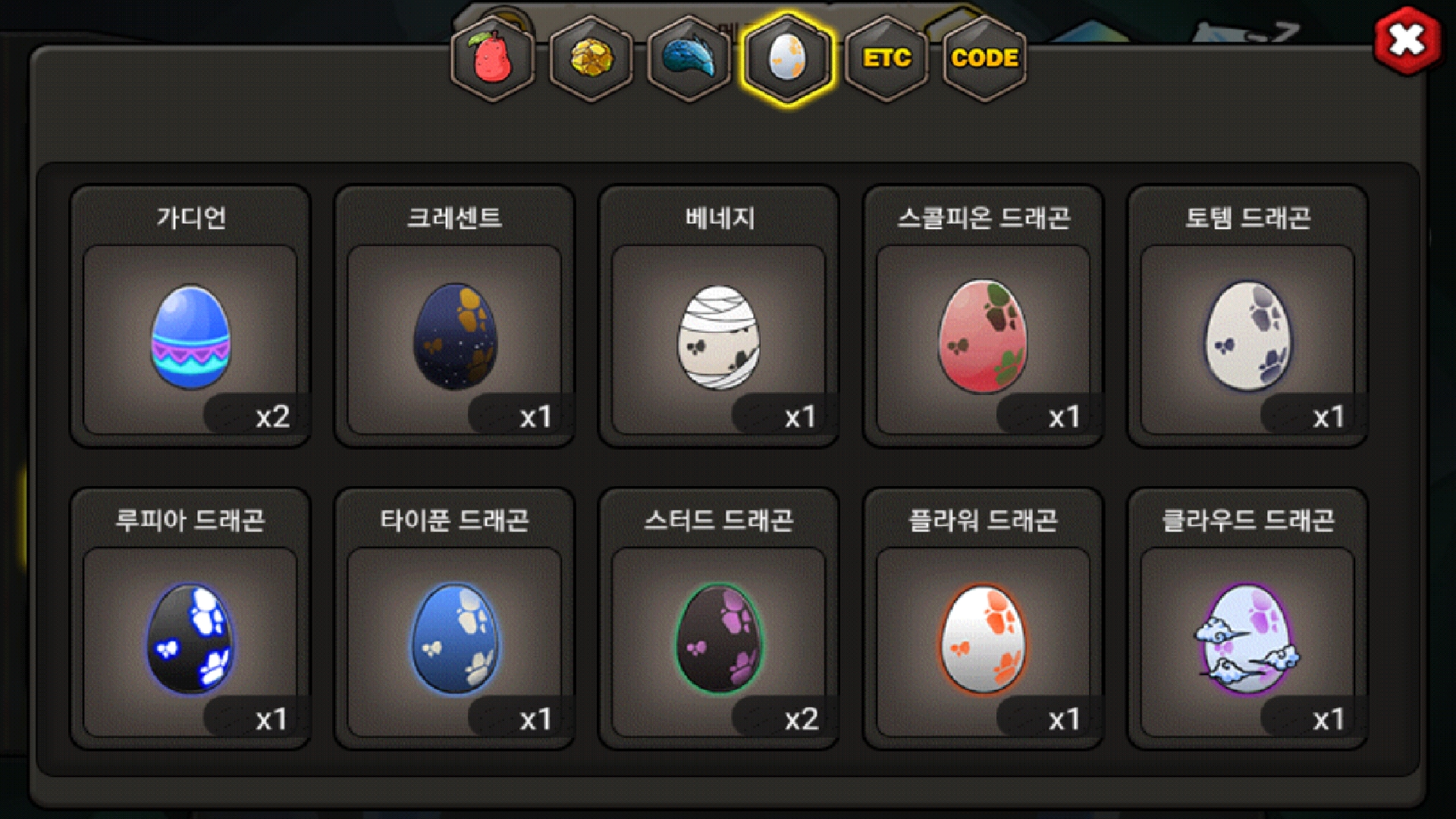Screen dimensions: 1456x819
Task: Switch to the gold nugget tab
Action: point(591,58)
